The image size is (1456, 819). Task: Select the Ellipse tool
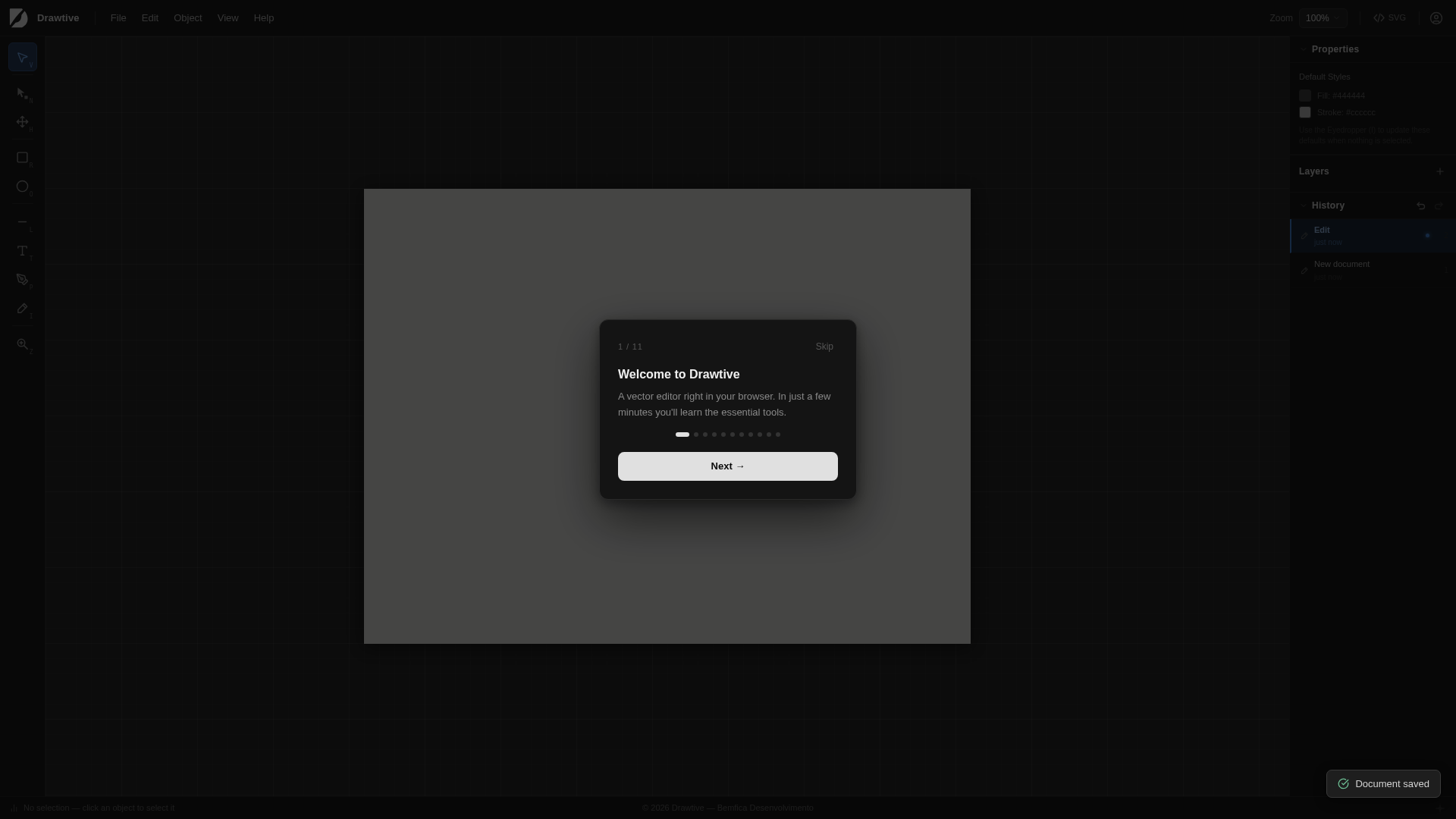coord(23,187)
